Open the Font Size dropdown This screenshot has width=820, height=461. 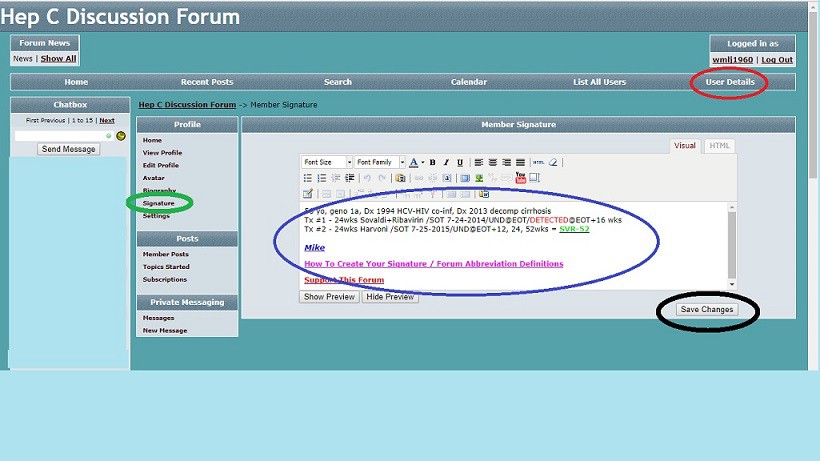(x=327, y=163)
